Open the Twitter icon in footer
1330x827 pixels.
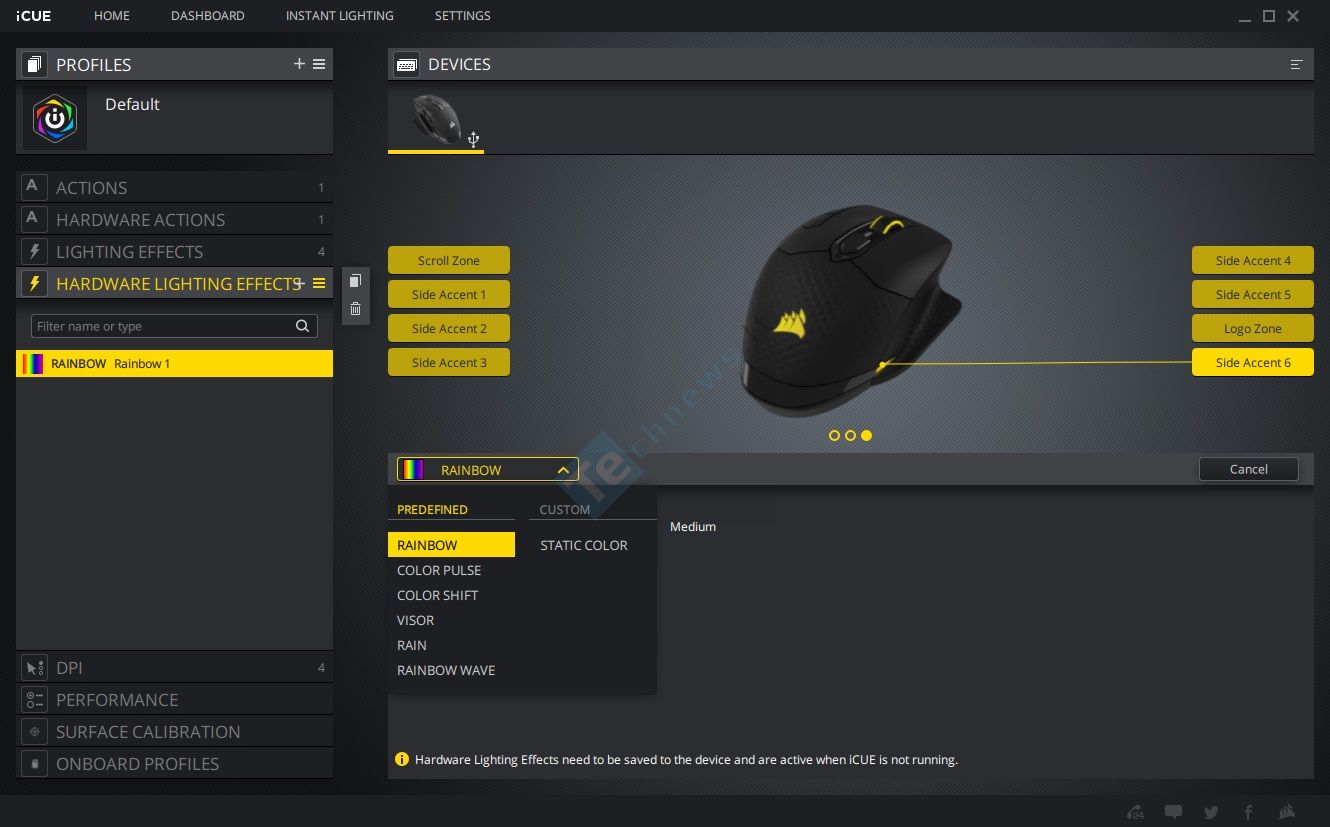coord(1211,812)
